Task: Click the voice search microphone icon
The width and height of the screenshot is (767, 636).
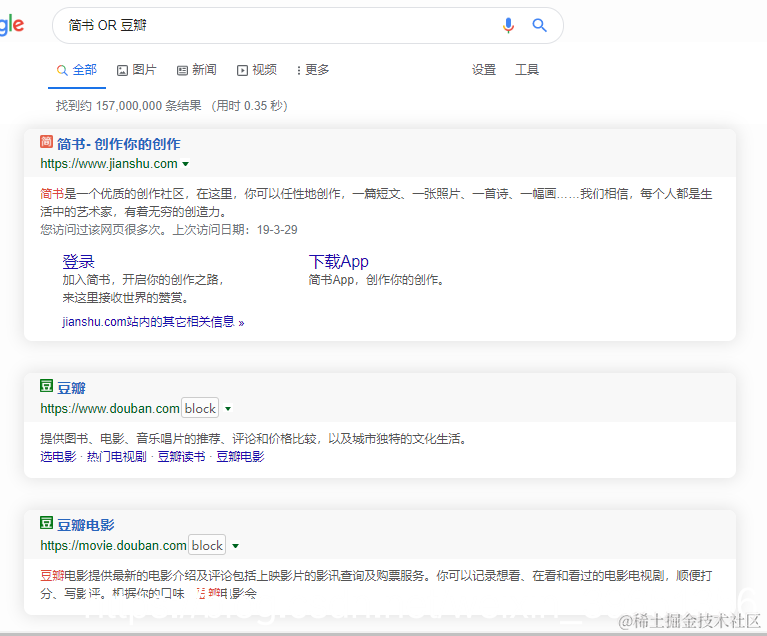Action: coord(508,25)
